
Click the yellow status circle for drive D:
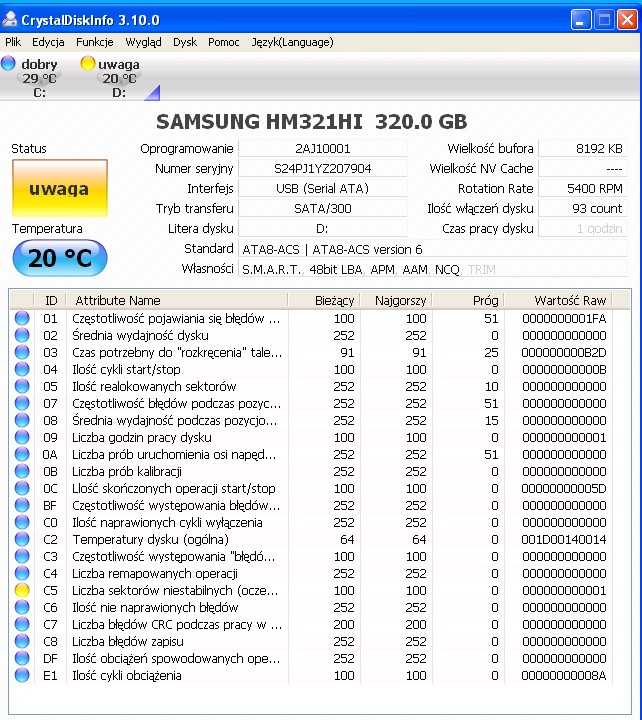[87, 63]
